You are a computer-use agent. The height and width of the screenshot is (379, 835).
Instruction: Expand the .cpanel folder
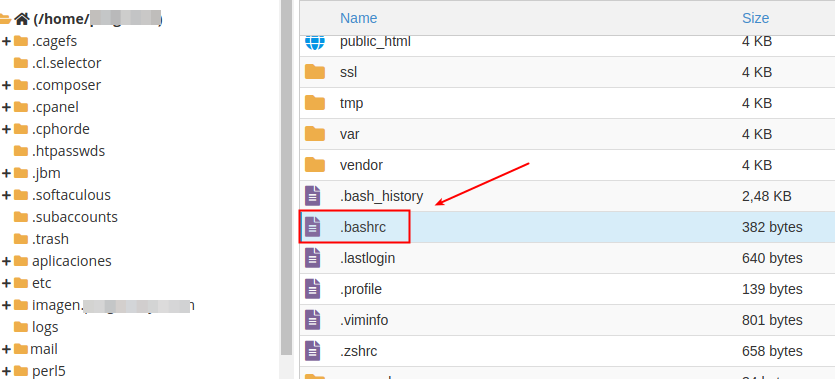6,107
